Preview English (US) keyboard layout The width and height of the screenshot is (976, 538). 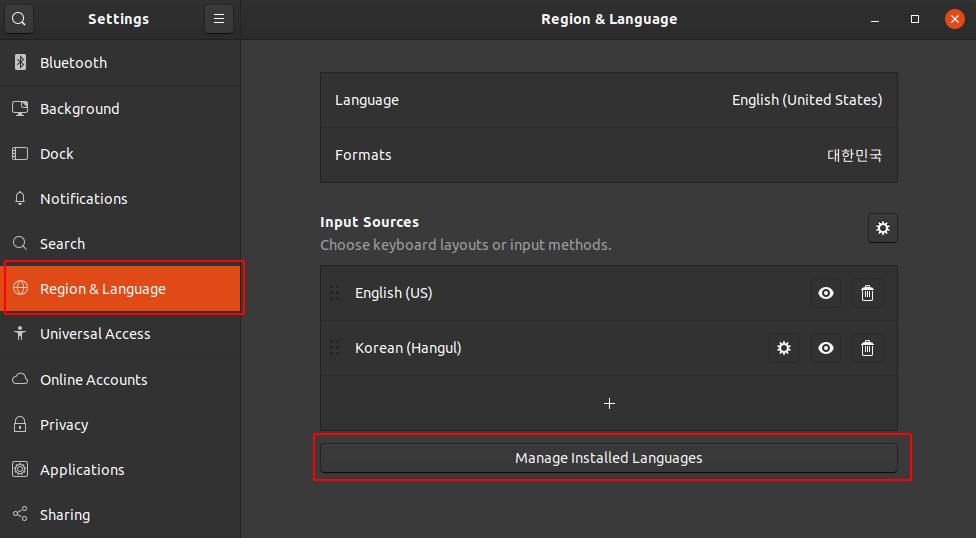[826, 293]
